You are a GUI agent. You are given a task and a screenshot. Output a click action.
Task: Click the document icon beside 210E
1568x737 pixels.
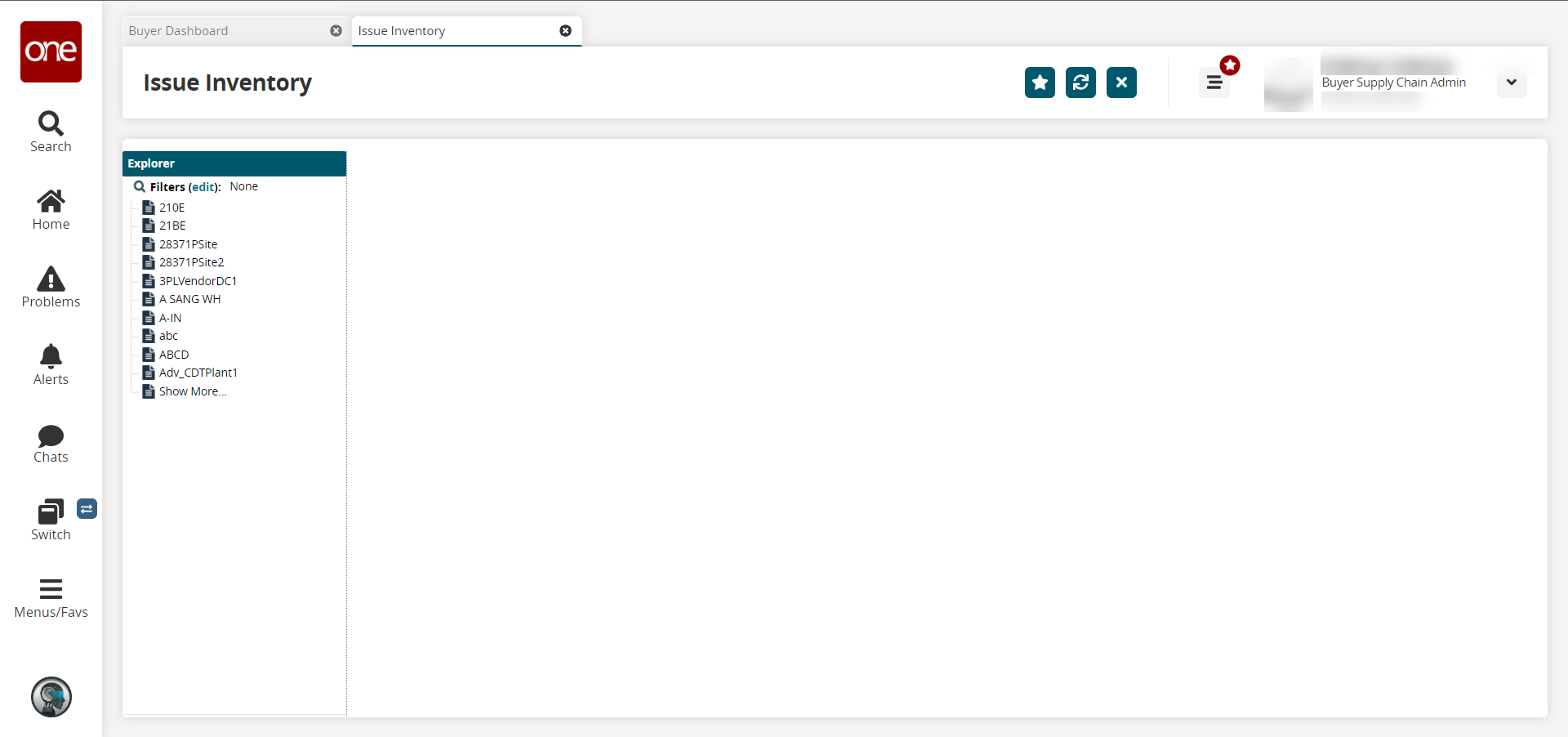tap(149, 208)
